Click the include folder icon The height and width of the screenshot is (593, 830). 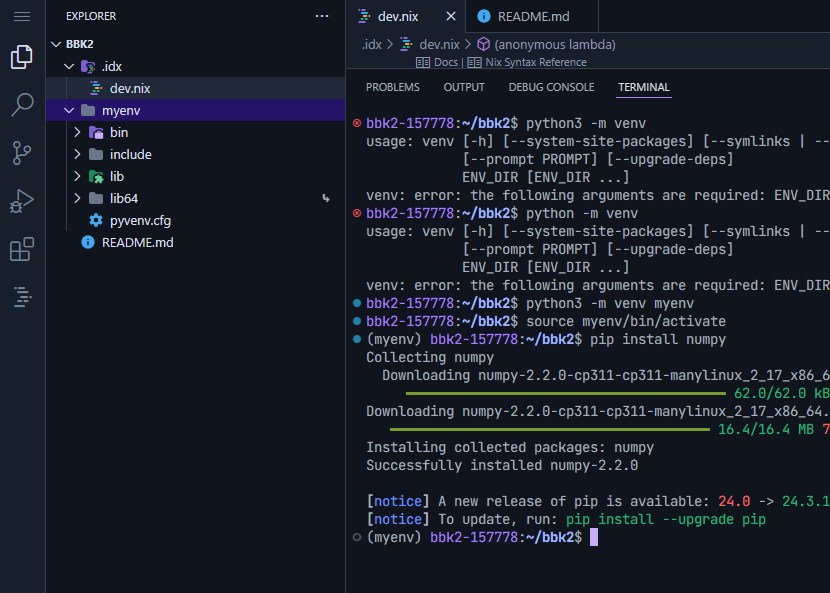click(x=96, y=154)
